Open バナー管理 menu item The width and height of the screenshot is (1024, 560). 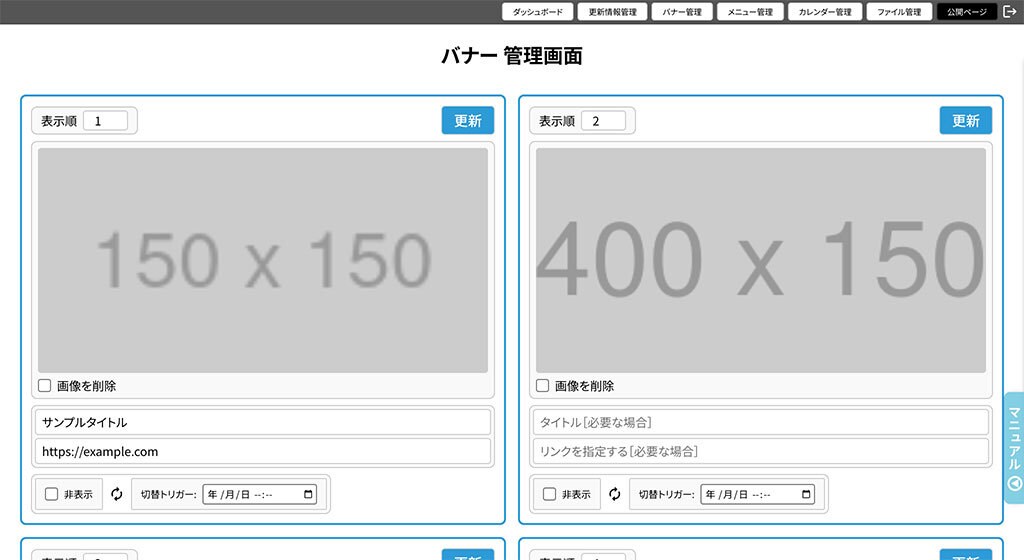click(x=682, y=12)
